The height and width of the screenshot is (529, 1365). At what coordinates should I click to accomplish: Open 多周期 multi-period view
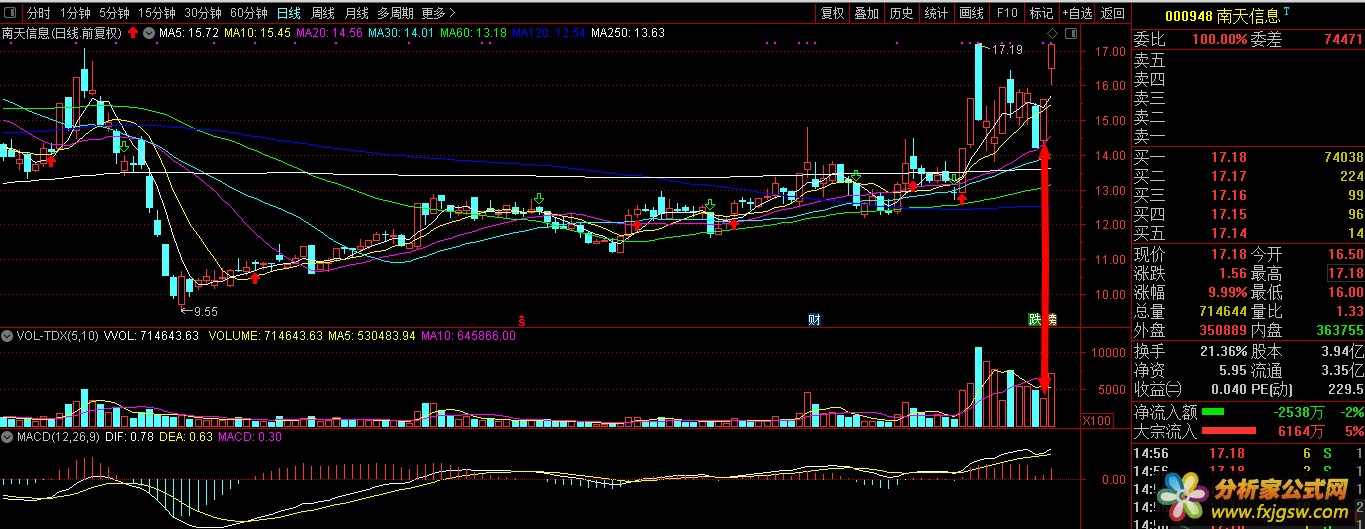(x=396, y=13)
